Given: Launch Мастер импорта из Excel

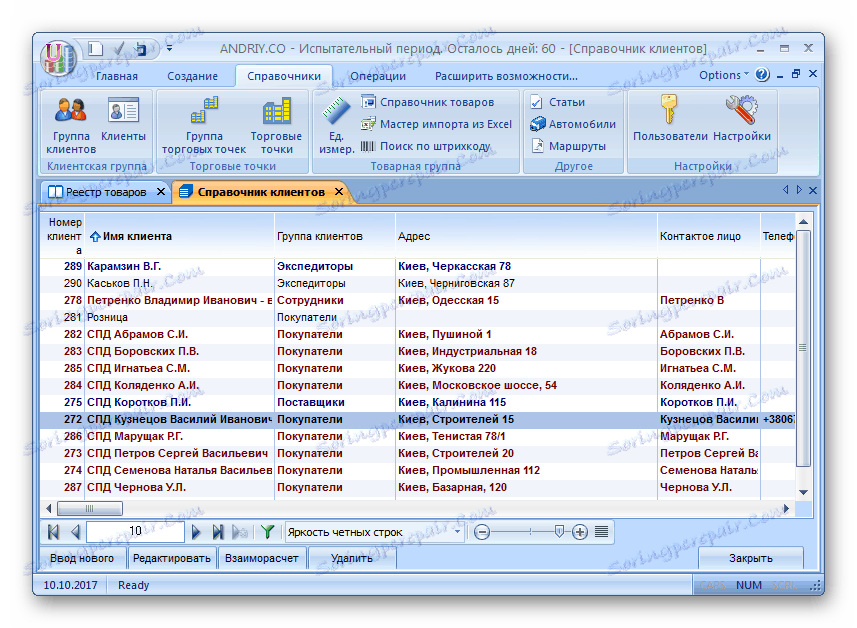Looking at the screenshot, I should [x=436, y=124].
